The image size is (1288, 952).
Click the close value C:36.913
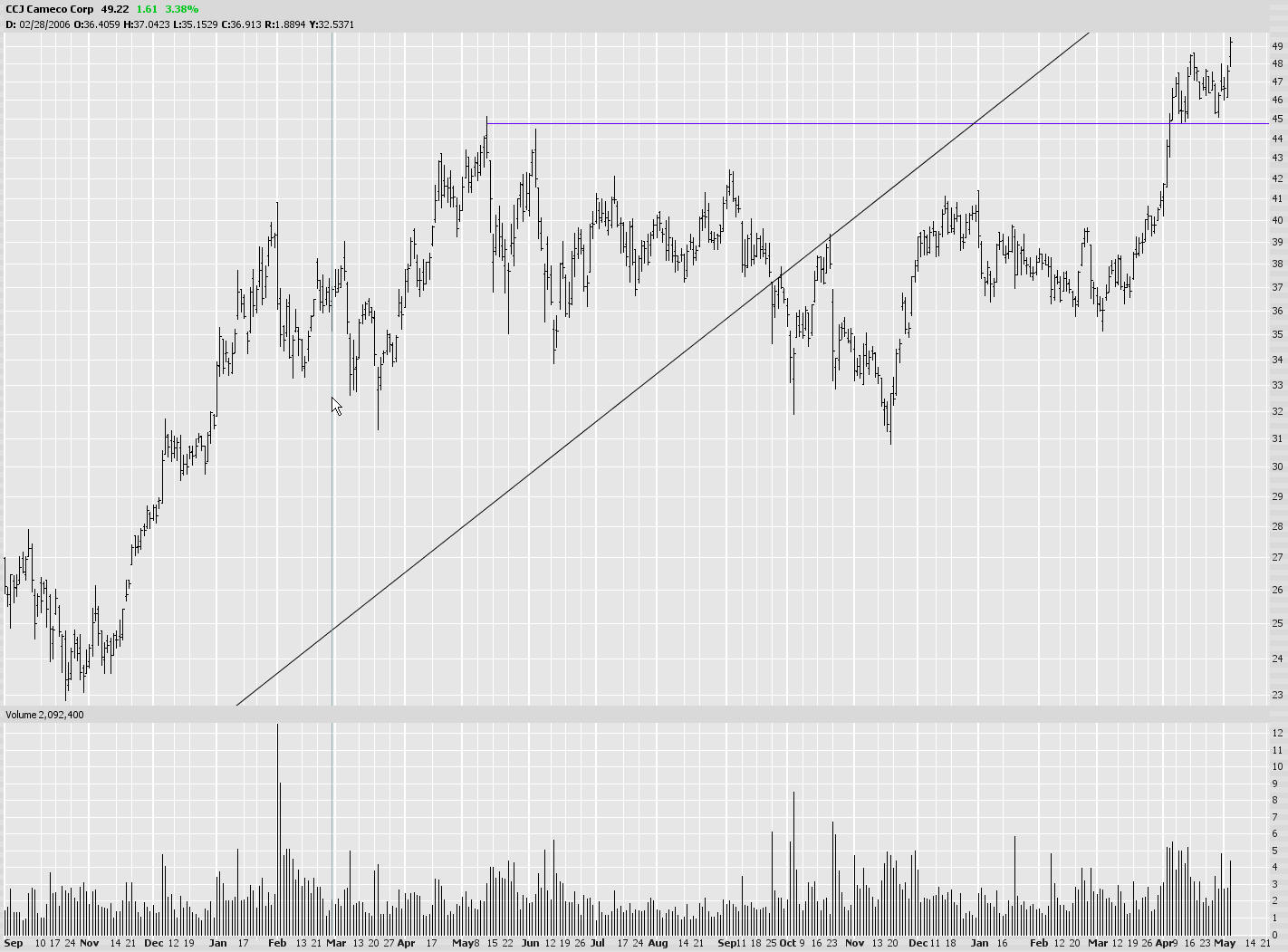tap(242, 24)
